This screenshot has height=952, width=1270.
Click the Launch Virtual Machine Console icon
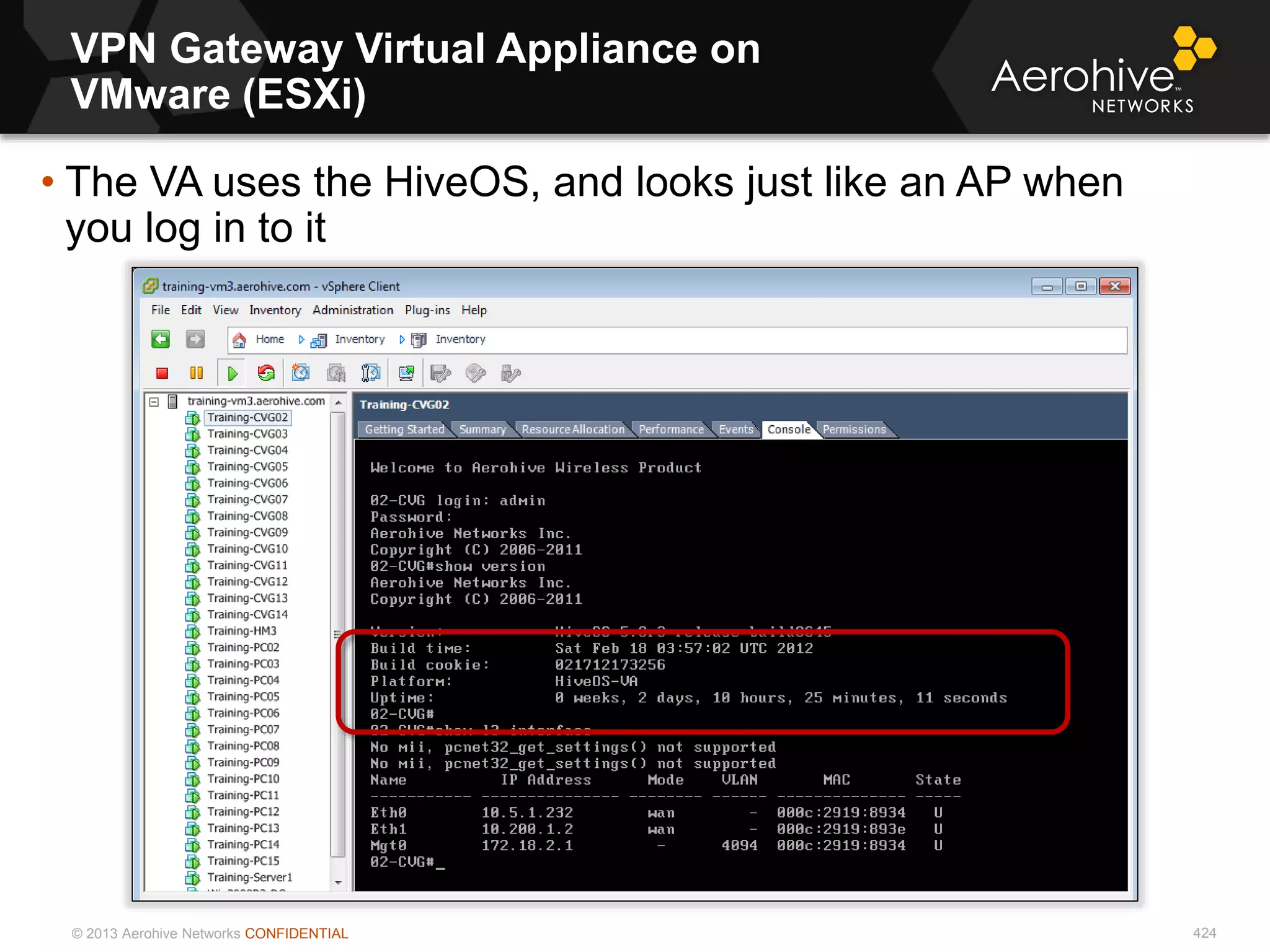[x=406, y=373]
